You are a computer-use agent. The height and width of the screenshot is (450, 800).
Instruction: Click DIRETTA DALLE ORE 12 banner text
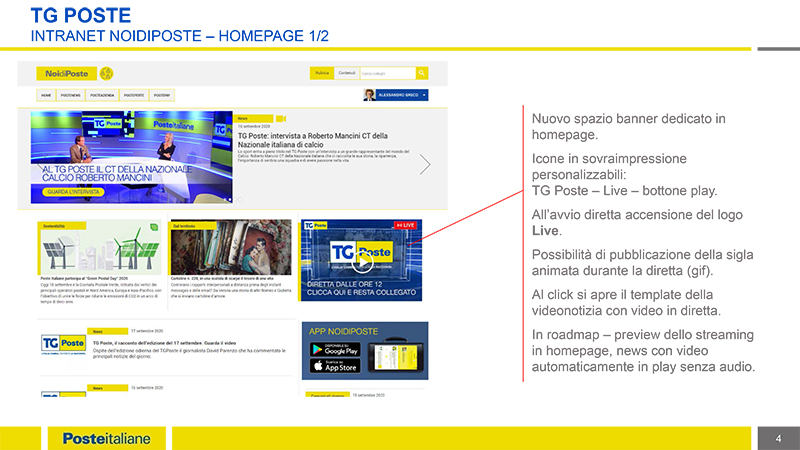click(344, 284)
